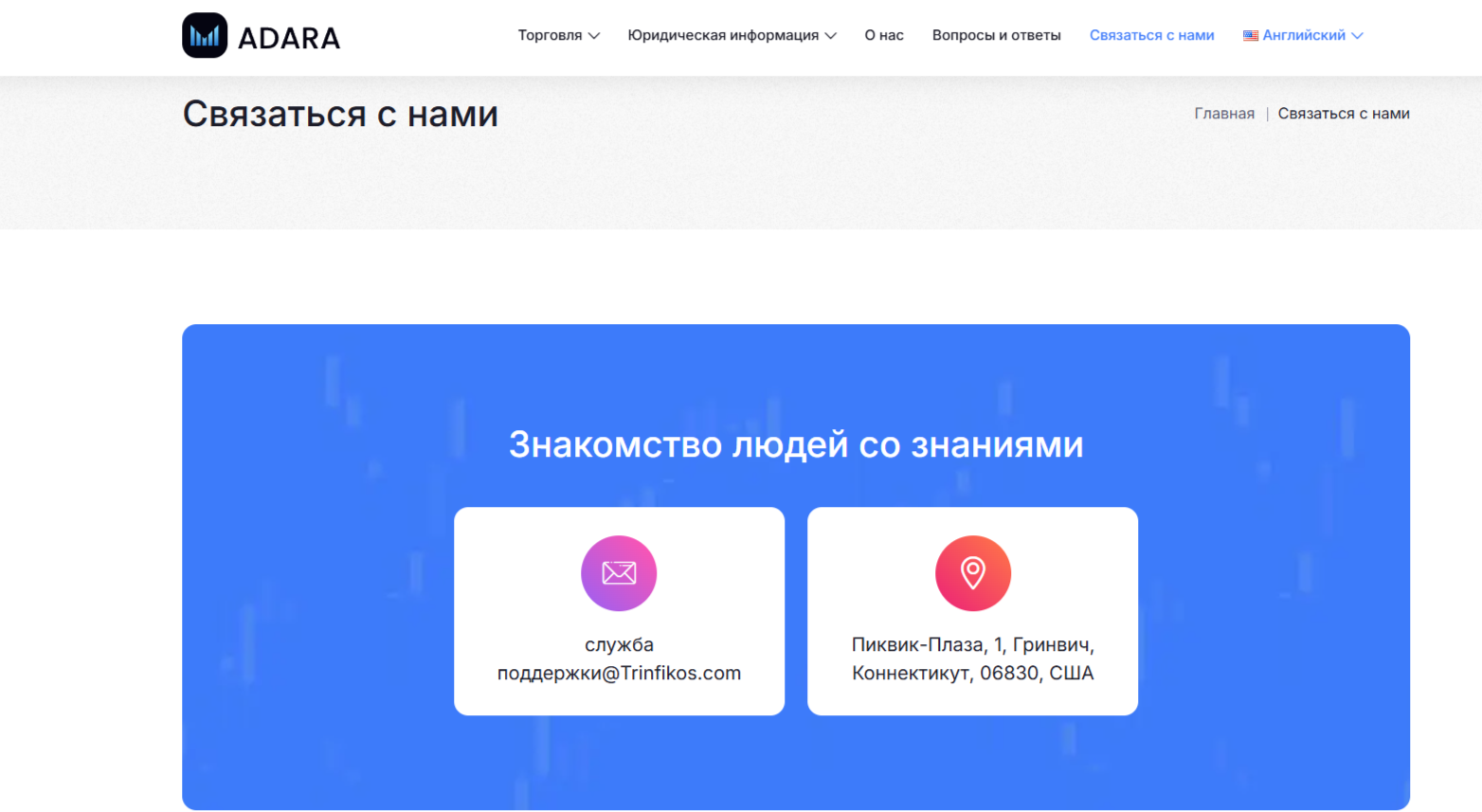Click the Связаться с нами nav item
1482x812 pixels.
coord(1151,34)
